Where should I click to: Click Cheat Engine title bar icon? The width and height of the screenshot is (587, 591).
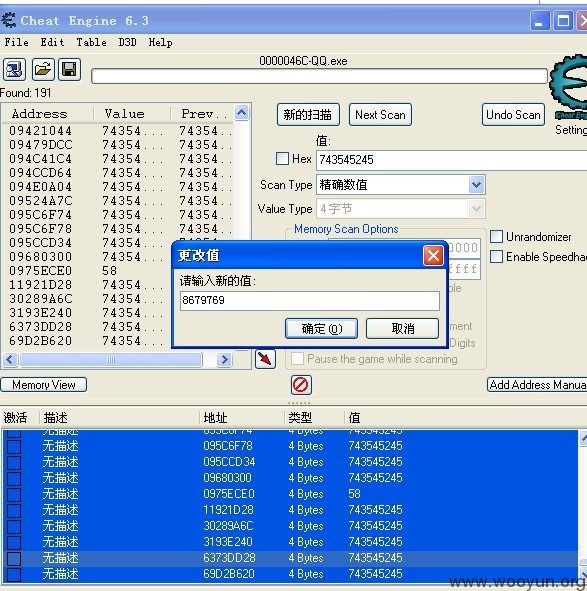[8, 20]
